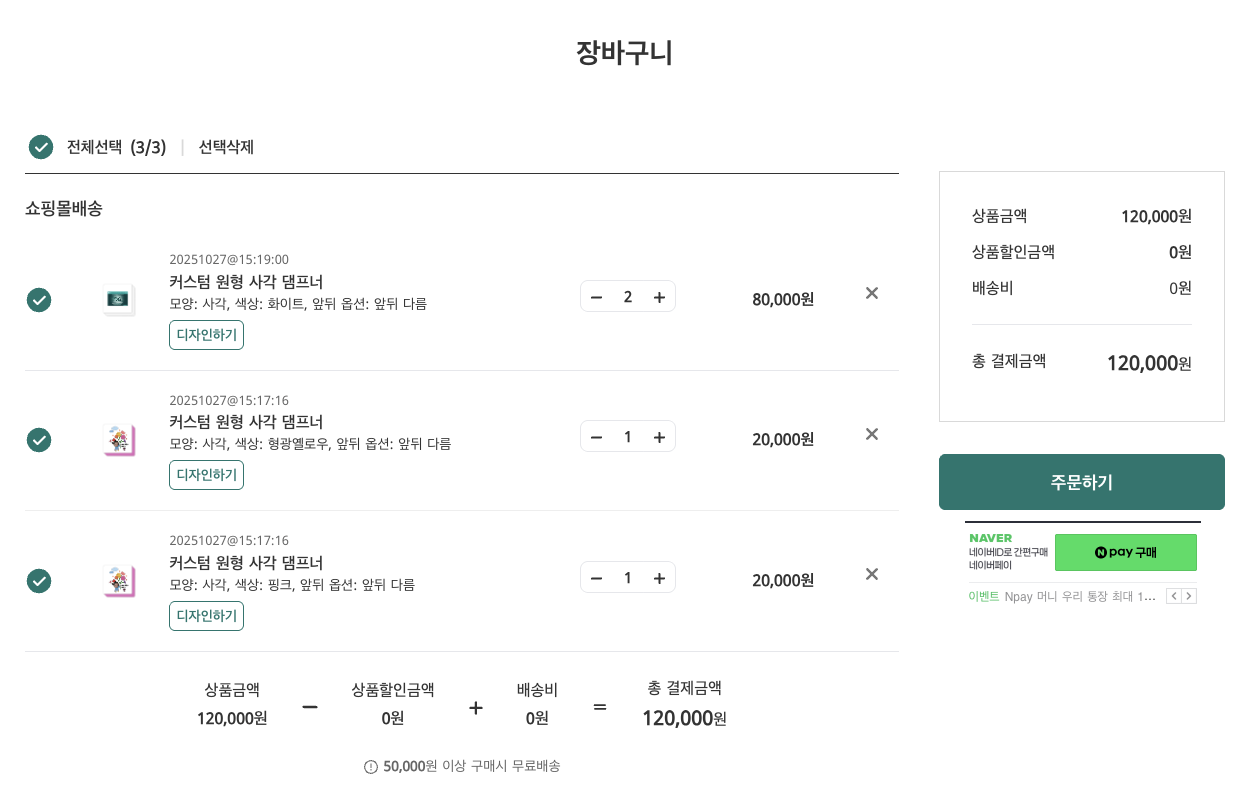Open the white dampener product thumbnail
The image size is (1245, 803).
(x=118, y=299)
